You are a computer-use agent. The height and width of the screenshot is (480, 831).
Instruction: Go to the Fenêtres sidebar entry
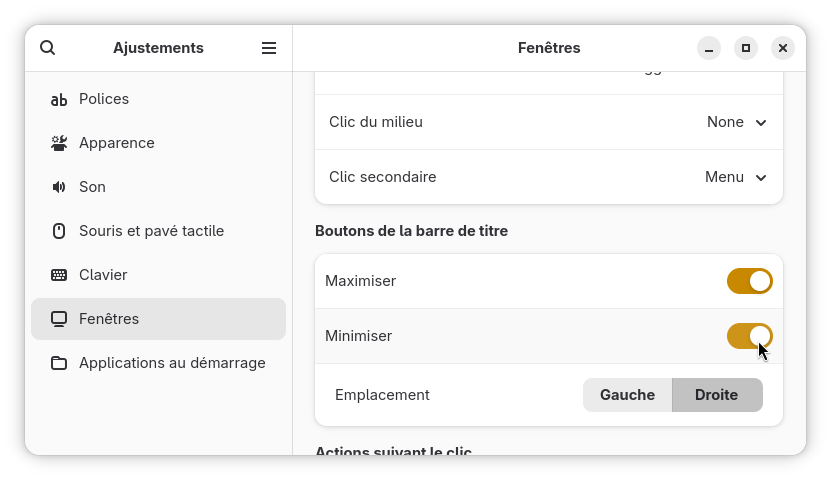(x=158, y=319)
